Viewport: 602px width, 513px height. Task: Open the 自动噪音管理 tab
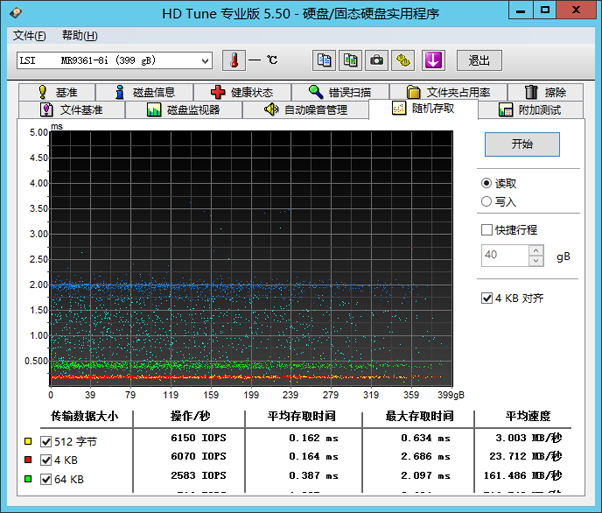[x=306, y=110]
